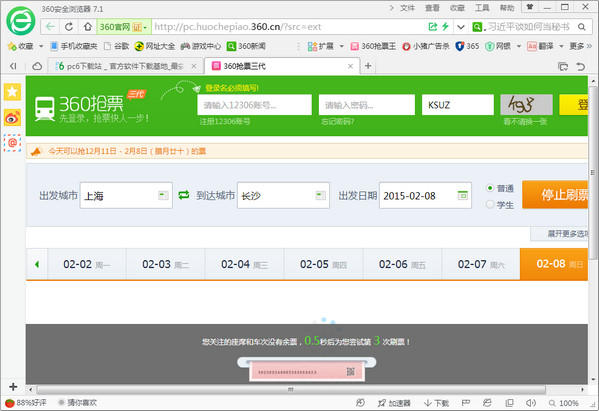Open the departure city picker icon
The height and width of the screenshot is (411, 599).
coord(164,195)
